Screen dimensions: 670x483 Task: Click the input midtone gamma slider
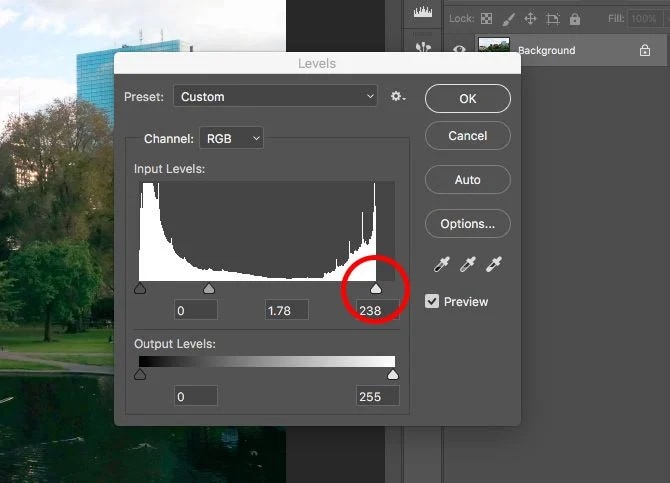209,289
